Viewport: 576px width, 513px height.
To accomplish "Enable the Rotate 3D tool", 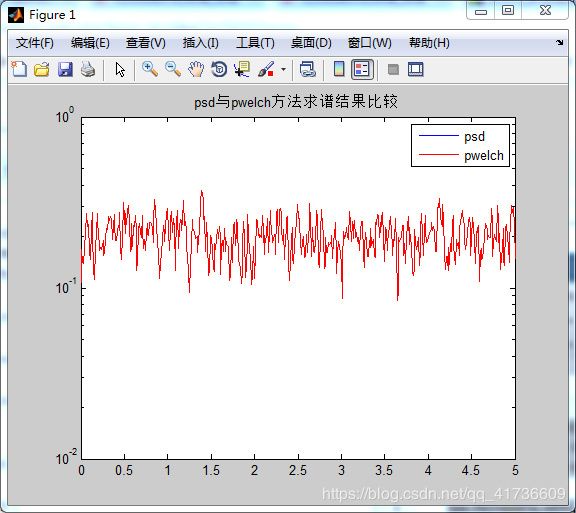I will (219, 69).
